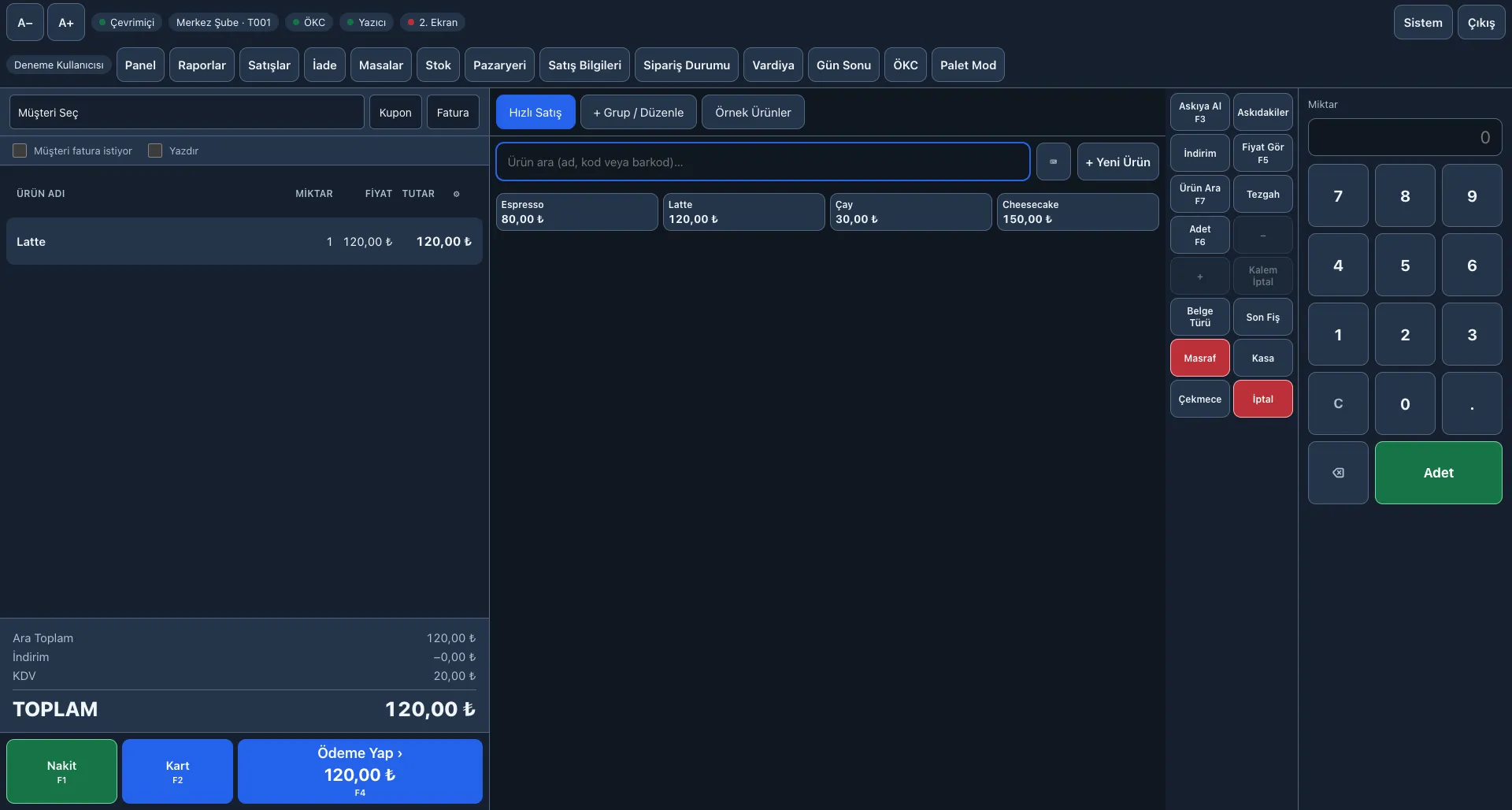Click the green Adet button
This screenshot has width=1512, height=810.
pyautogui.click(x=1438, y=473)
